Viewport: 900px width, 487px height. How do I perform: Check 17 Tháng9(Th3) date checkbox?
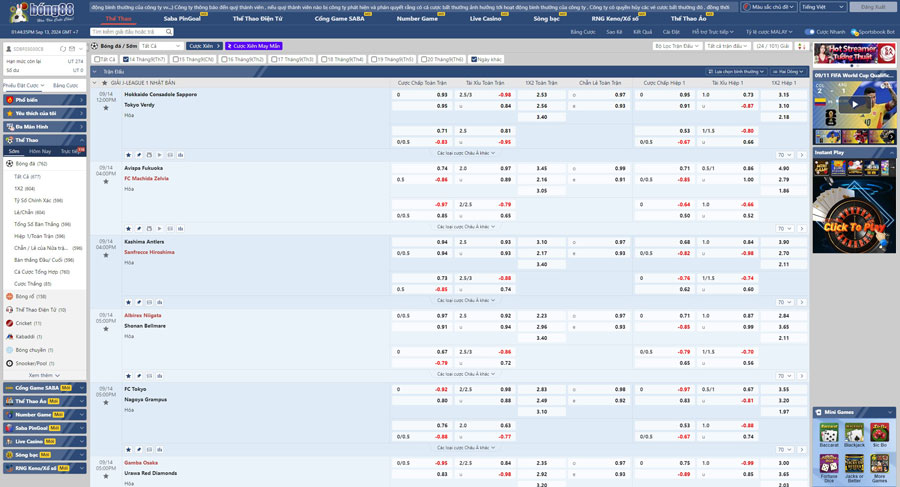(274, 59)
